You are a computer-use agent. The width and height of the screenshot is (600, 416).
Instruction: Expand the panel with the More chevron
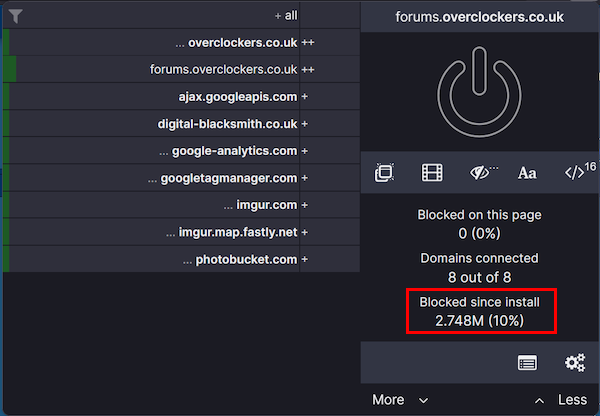399,400
